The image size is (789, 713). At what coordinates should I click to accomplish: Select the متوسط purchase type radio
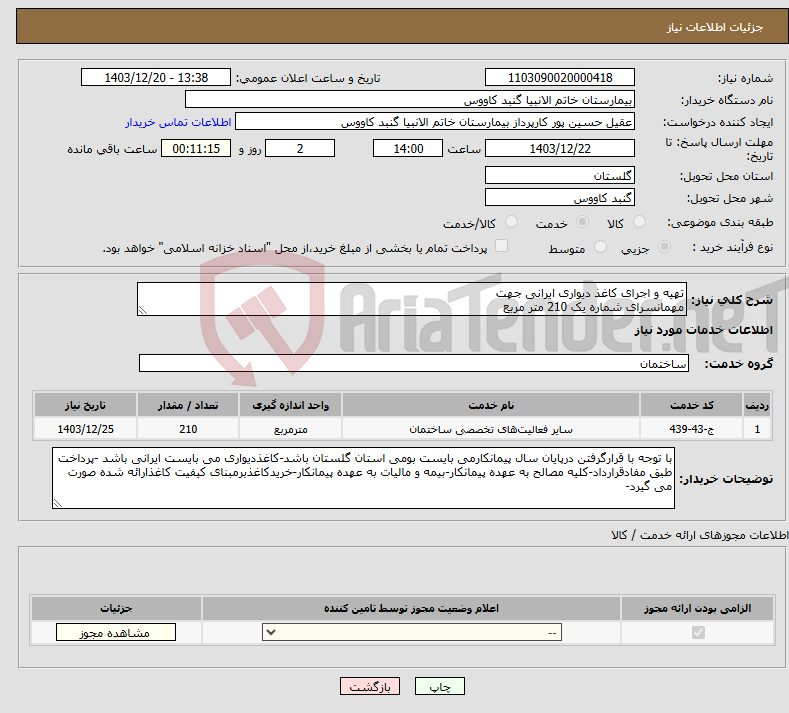pyautogui.click(x=600, y=247)
